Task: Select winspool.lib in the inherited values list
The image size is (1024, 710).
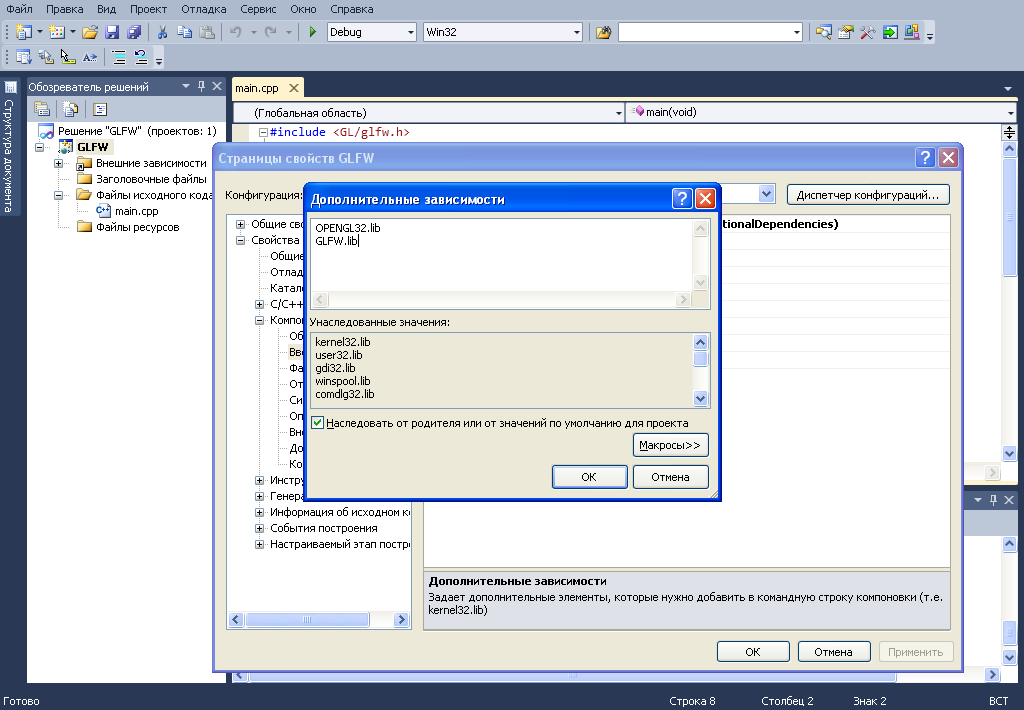Action: (x=342, y=381)
